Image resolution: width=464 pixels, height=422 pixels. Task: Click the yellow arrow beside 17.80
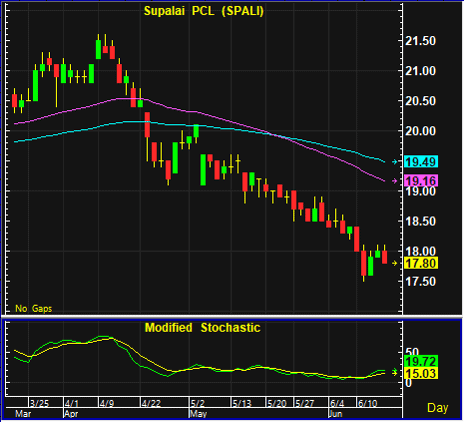[x=395, y=263]
